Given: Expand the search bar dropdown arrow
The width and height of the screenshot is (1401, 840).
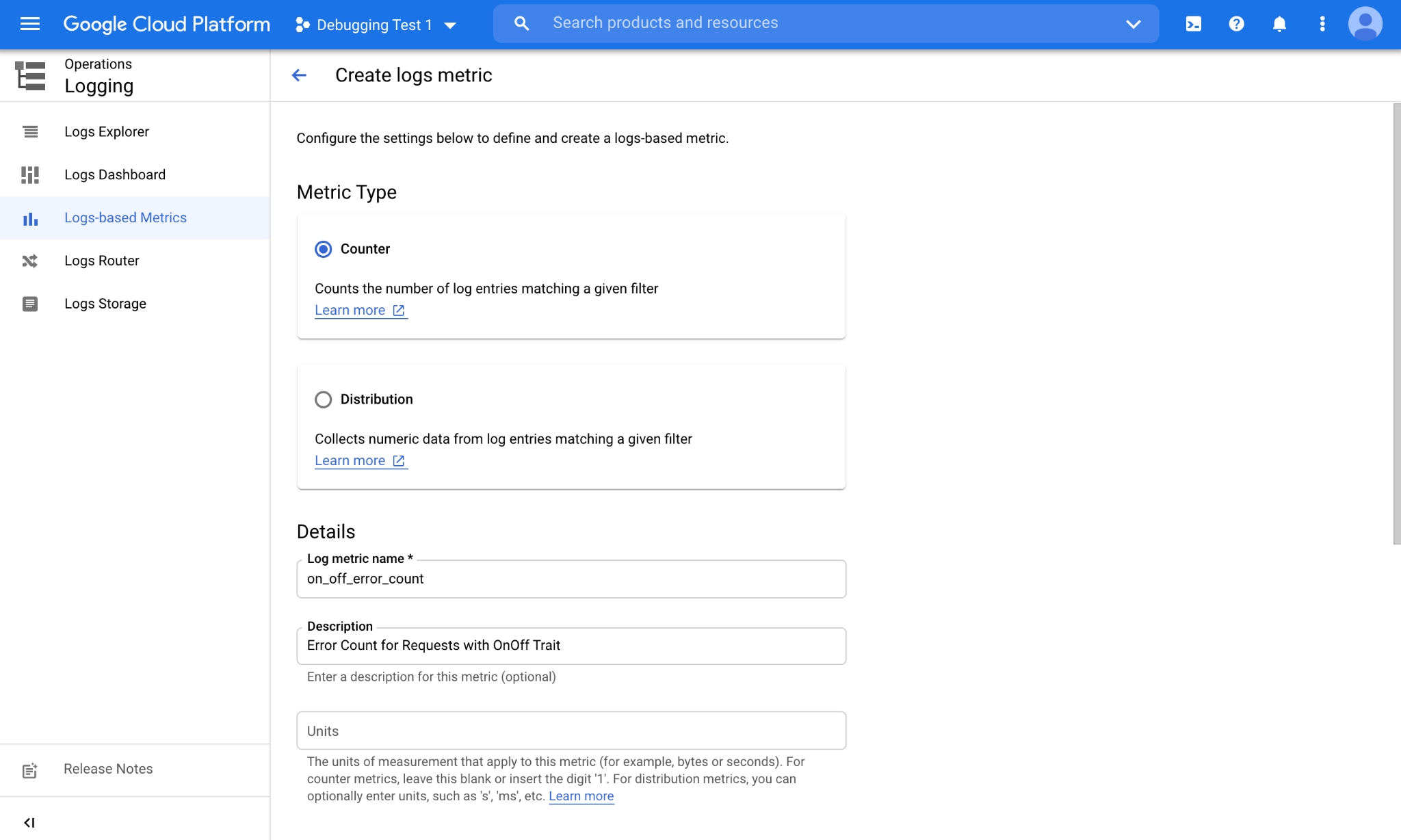Looking at the screenshot, I should point(1133,24).
